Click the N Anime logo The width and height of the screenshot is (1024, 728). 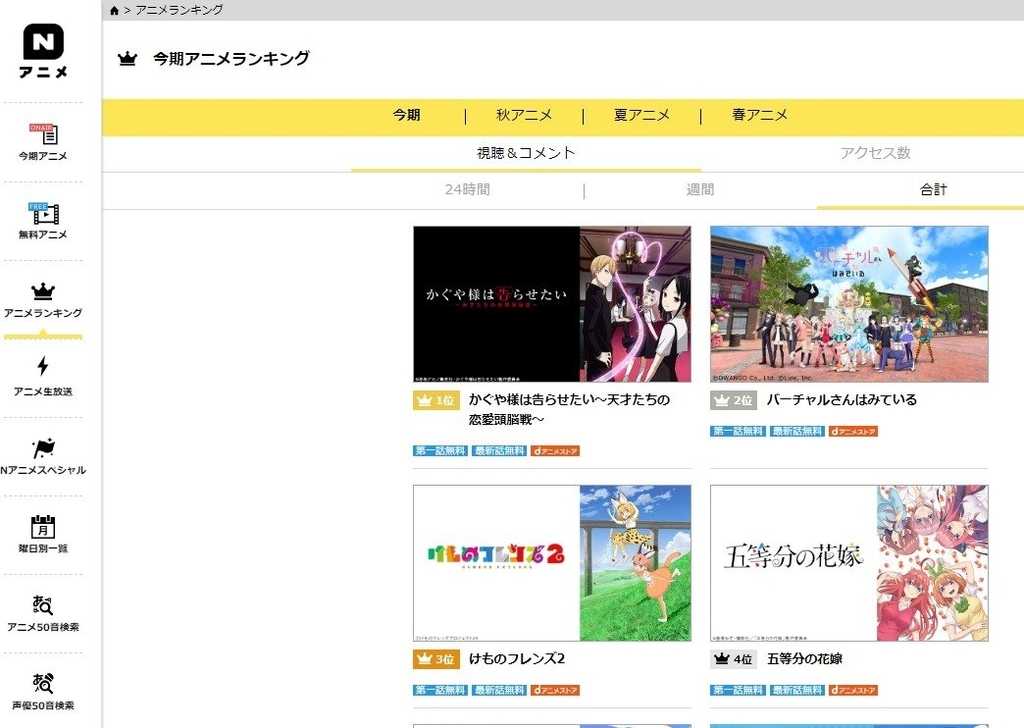(43, 51)
